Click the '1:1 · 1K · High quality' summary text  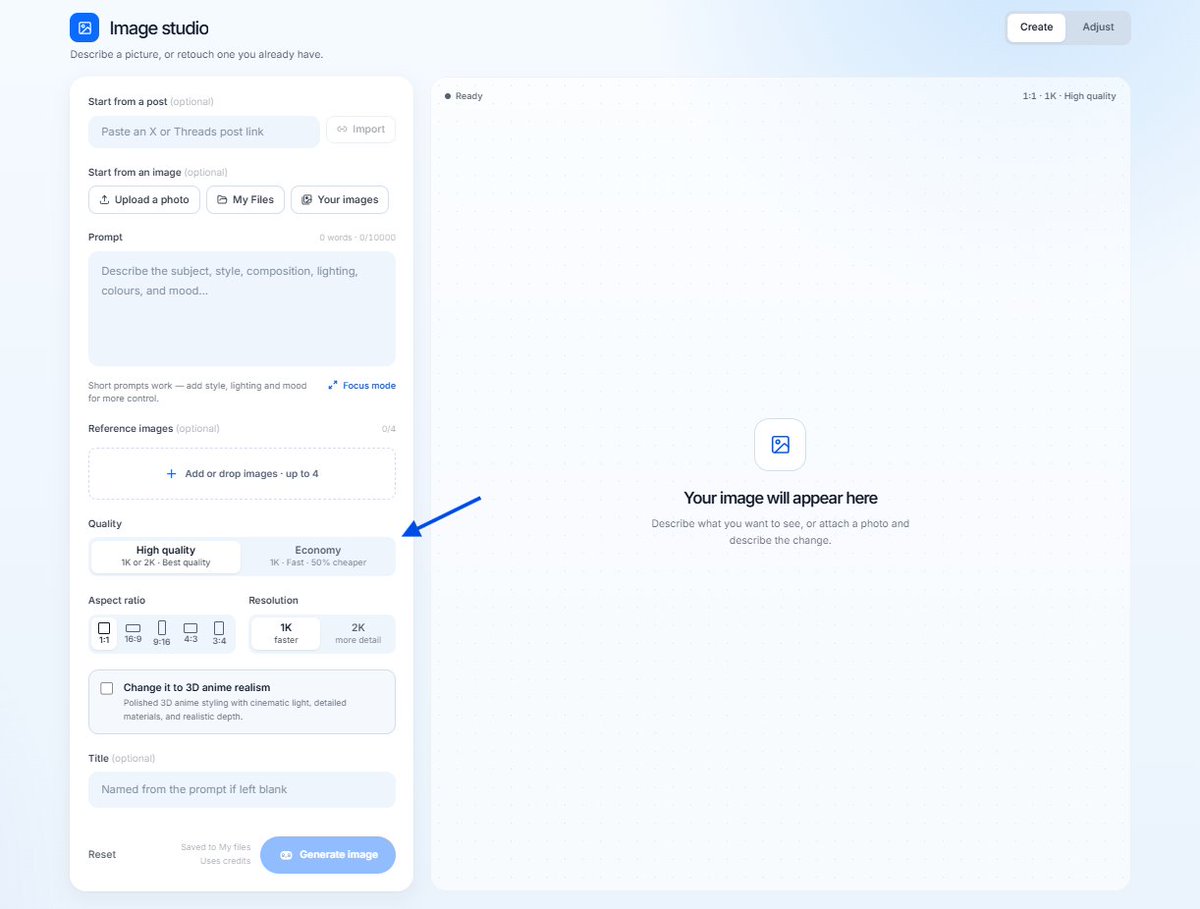pos(1069,96)
